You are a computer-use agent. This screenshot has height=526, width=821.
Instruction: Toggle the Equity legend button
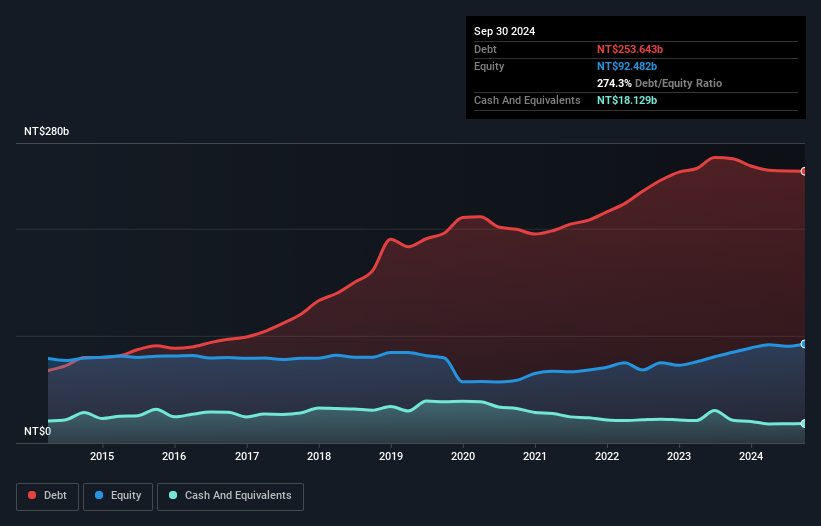pos(118,496)
